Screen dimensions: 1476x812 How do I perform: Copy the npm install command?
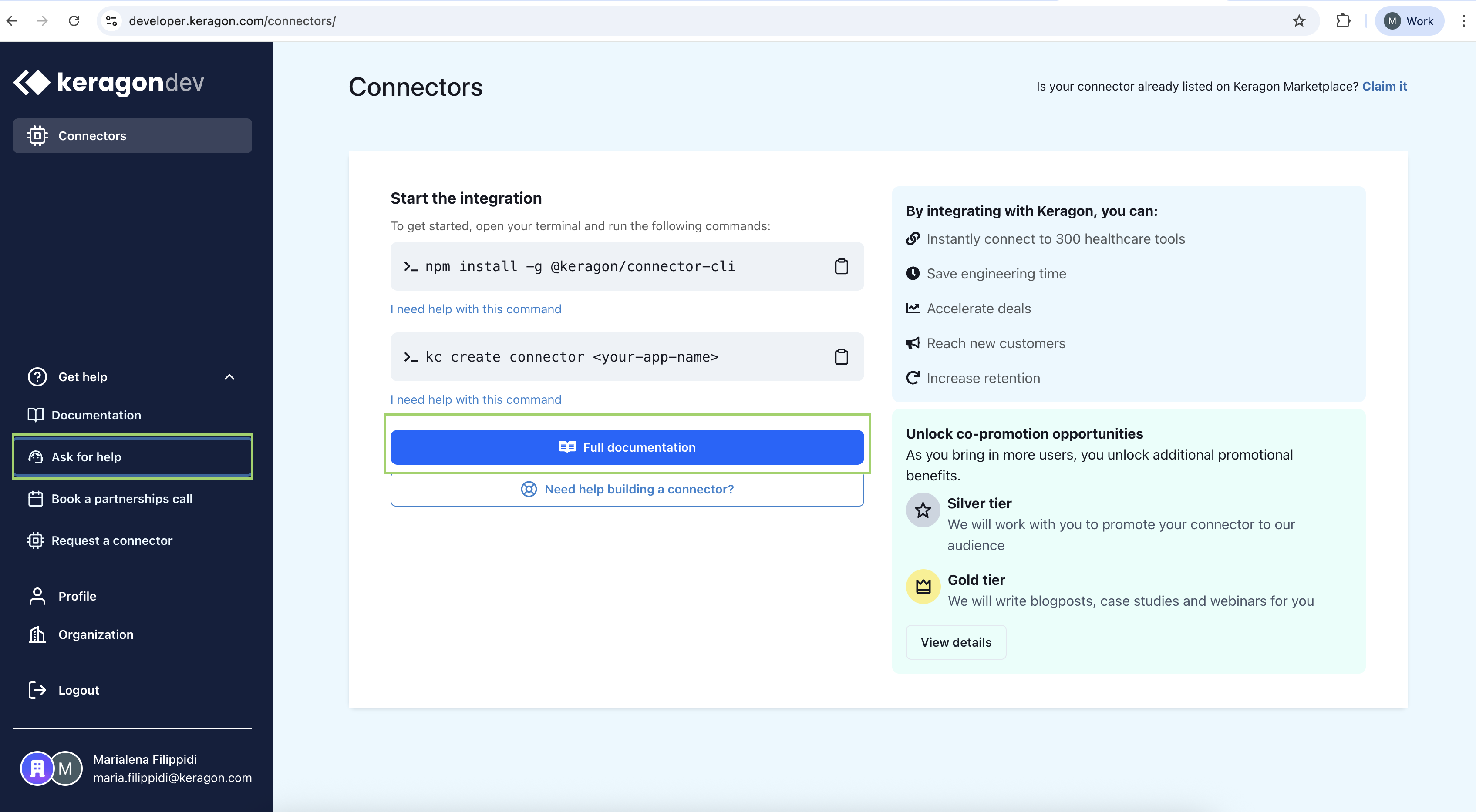pos(841,266)
